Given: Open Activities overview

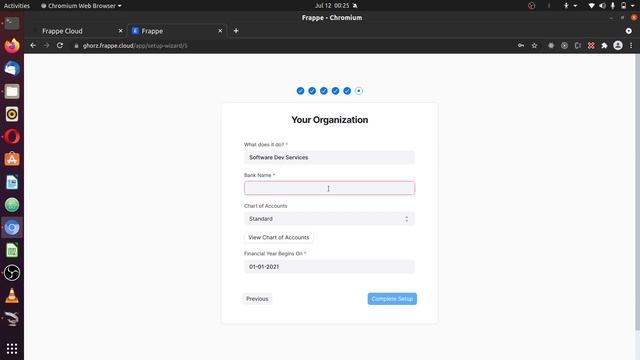Looking at the screenshot, I should click(17, 6).
